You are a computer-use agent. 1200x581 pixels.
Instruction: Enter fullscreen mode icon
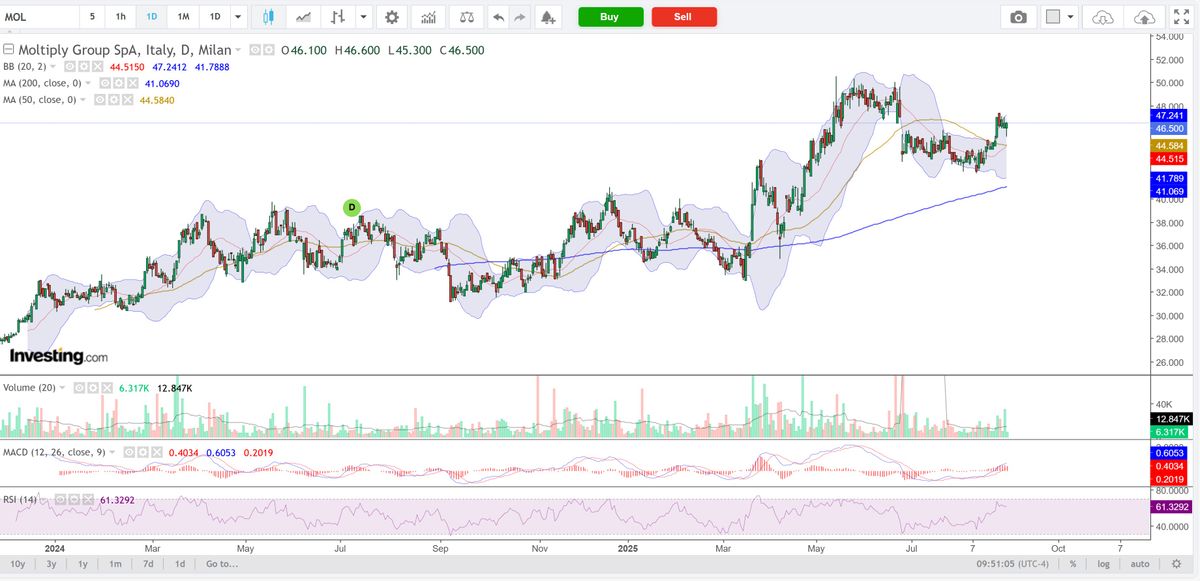(x=1181, y=17)
